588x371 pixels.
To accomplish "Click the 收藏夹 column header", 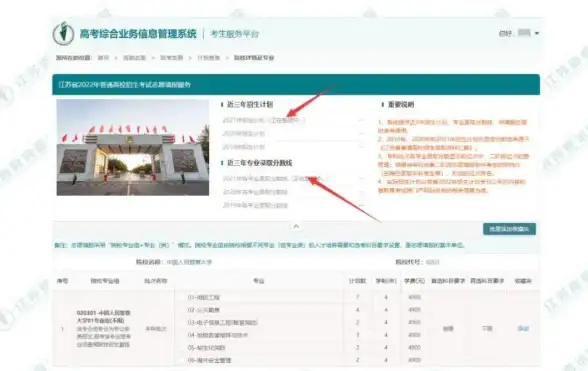I will click(523, 281).
